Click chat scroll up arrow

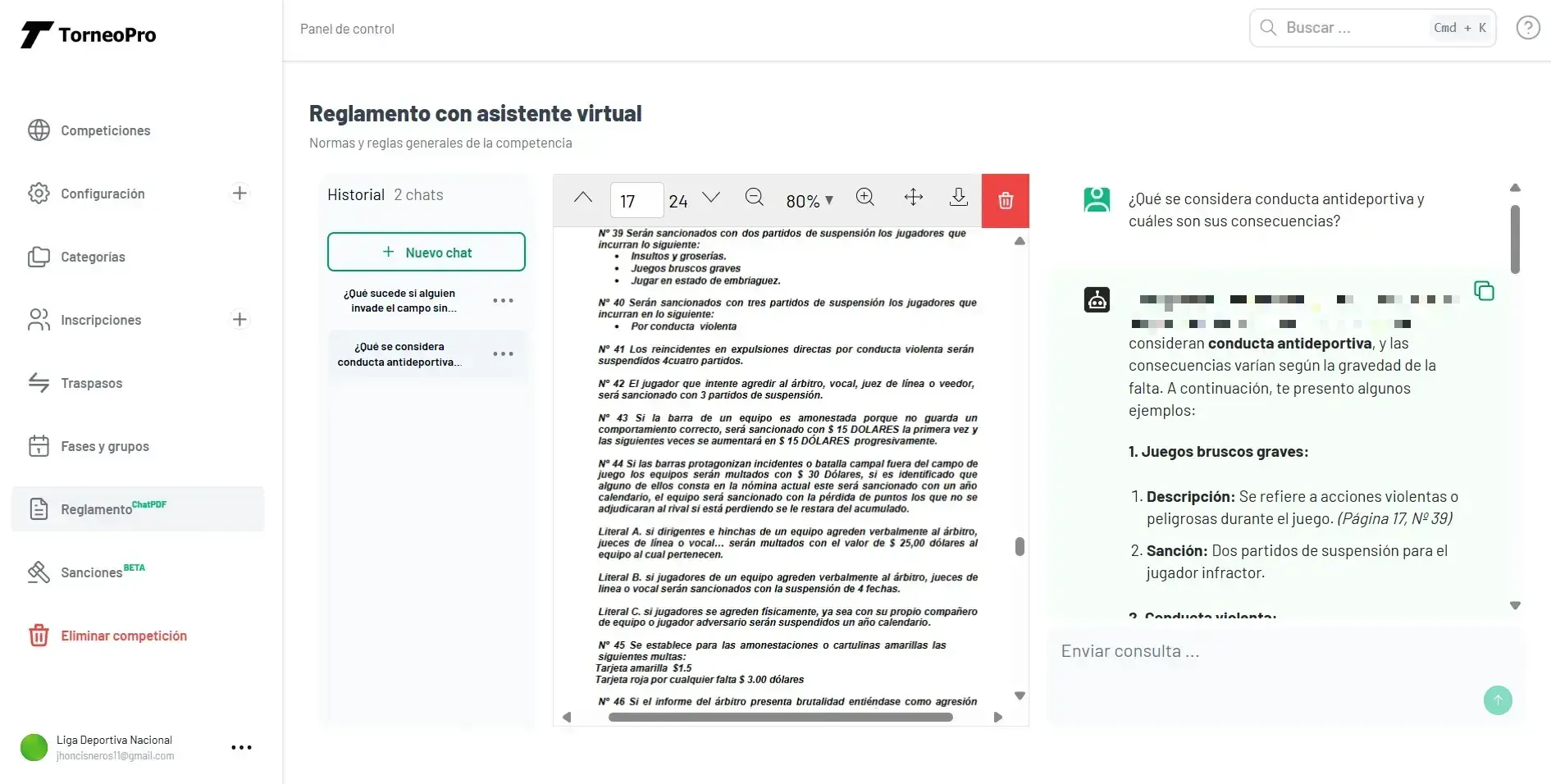1515,188
